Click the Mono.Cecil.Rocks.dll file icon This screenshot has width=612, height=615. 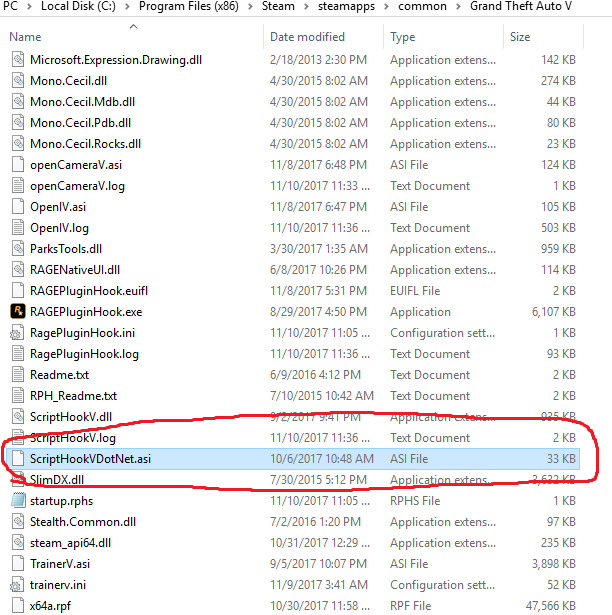18,144
